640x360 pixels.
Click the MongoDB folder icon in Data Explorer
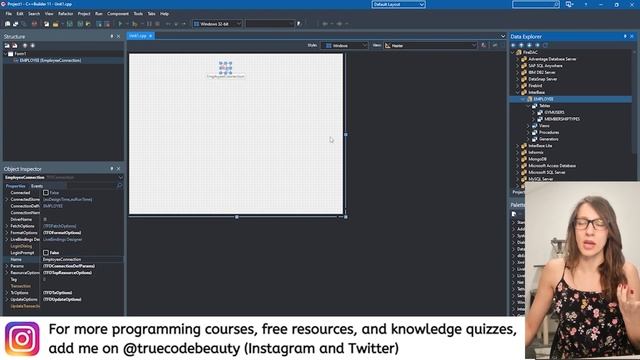tap(524, 159)
